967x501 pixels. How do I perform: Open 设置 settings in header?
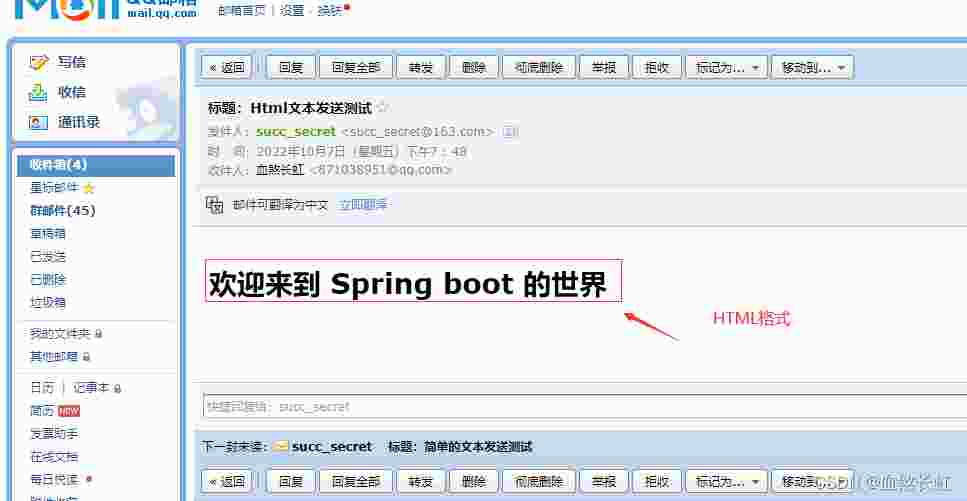[x=292, y=11]
